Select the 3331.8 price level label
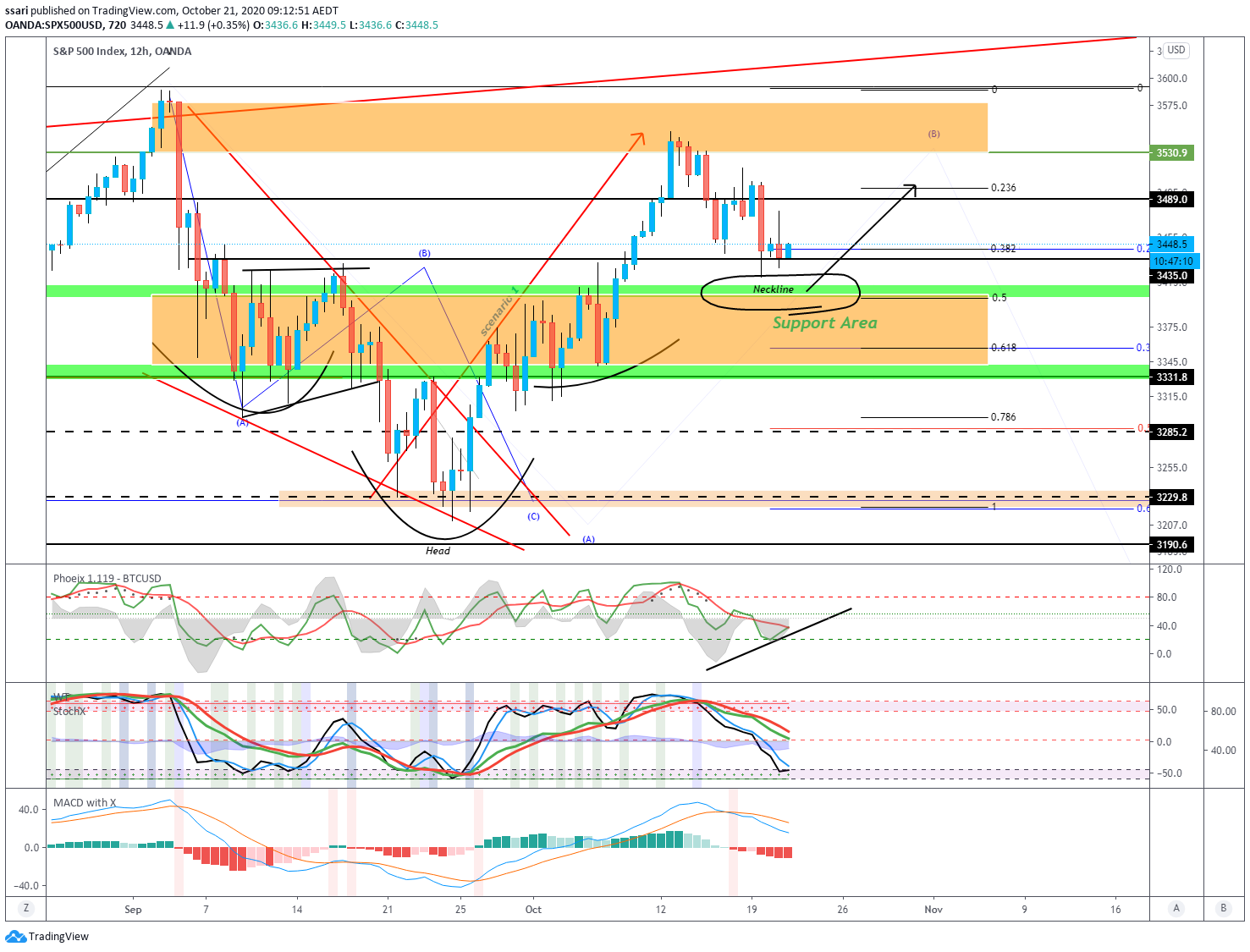Image resolution: width=1250 pixels, height=952 pixels. pos(1171,377)
